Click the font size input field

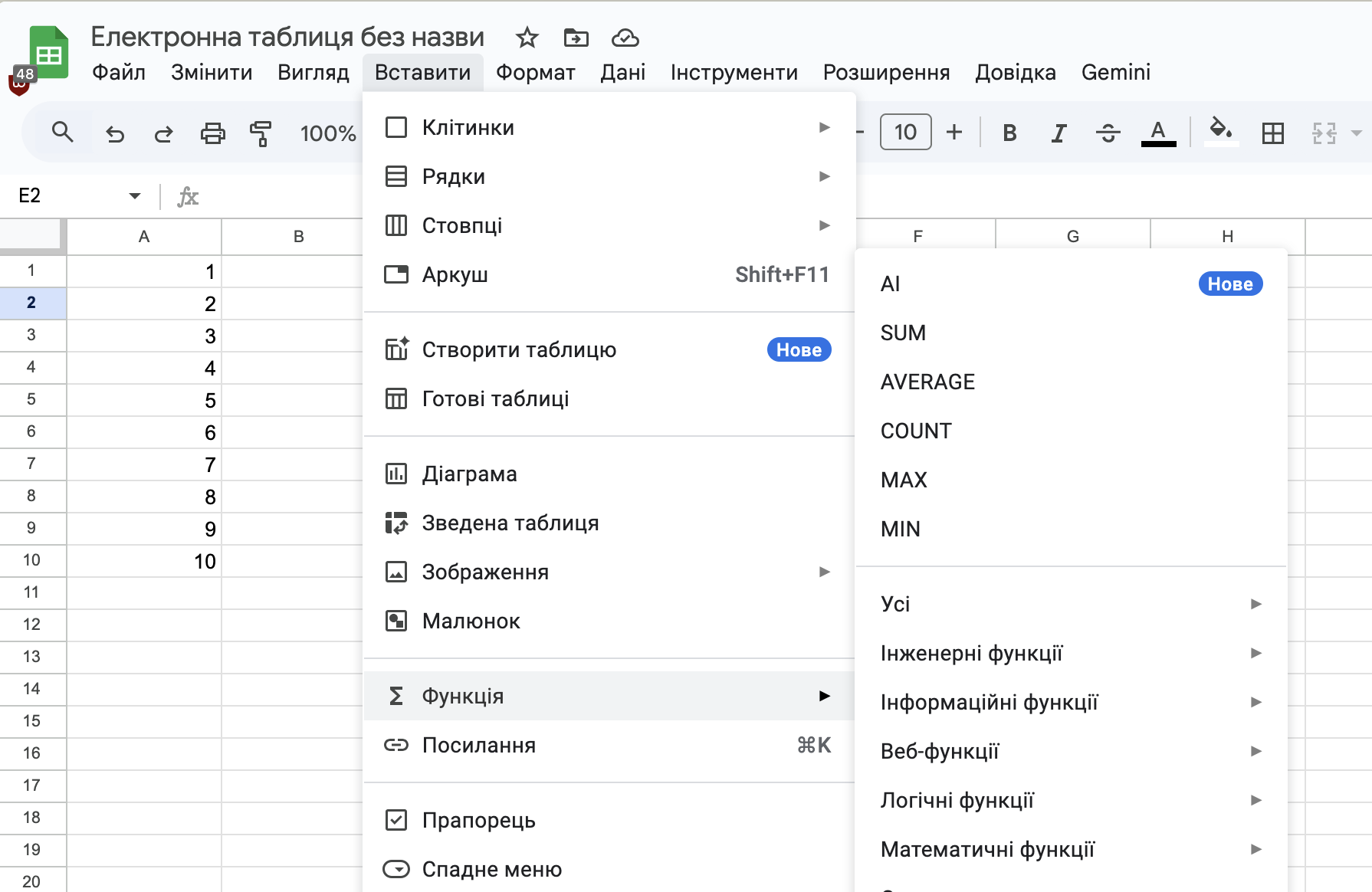pos(905,133)
